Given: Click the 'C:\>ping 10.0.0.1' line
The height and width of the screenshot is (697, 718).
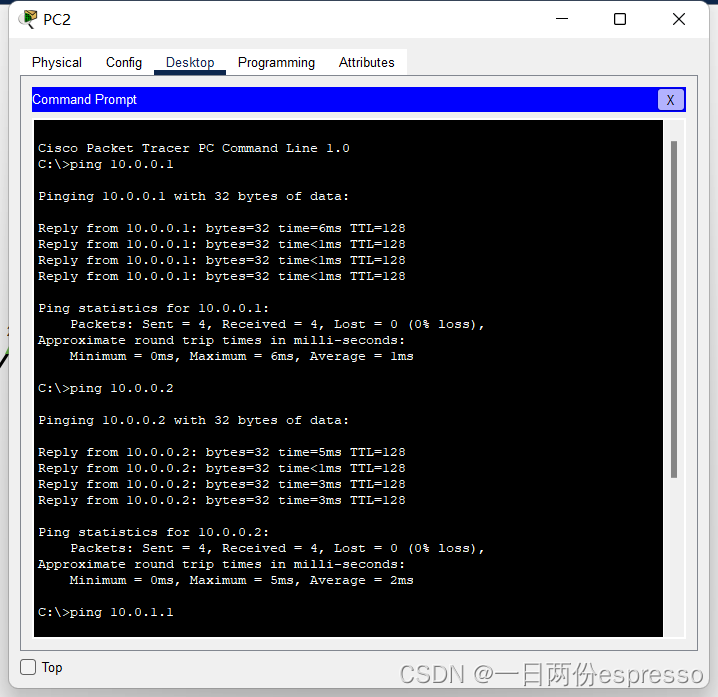Looking at the screenshot, I should coord(106,164).
